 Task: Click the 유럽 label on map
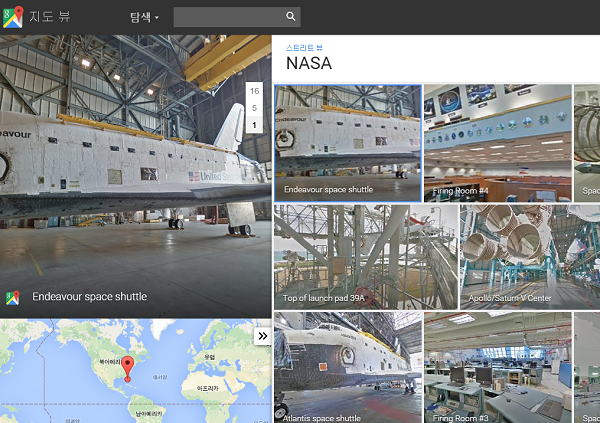209,357
